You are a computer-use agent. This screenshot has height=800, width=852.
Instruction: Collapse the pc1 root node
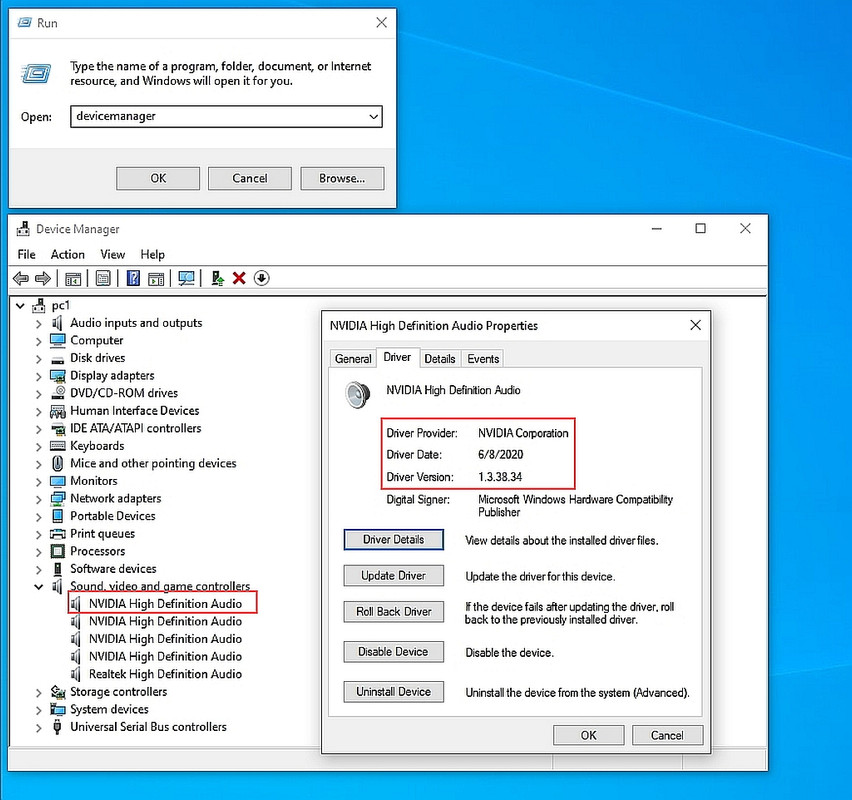[20, 306]
